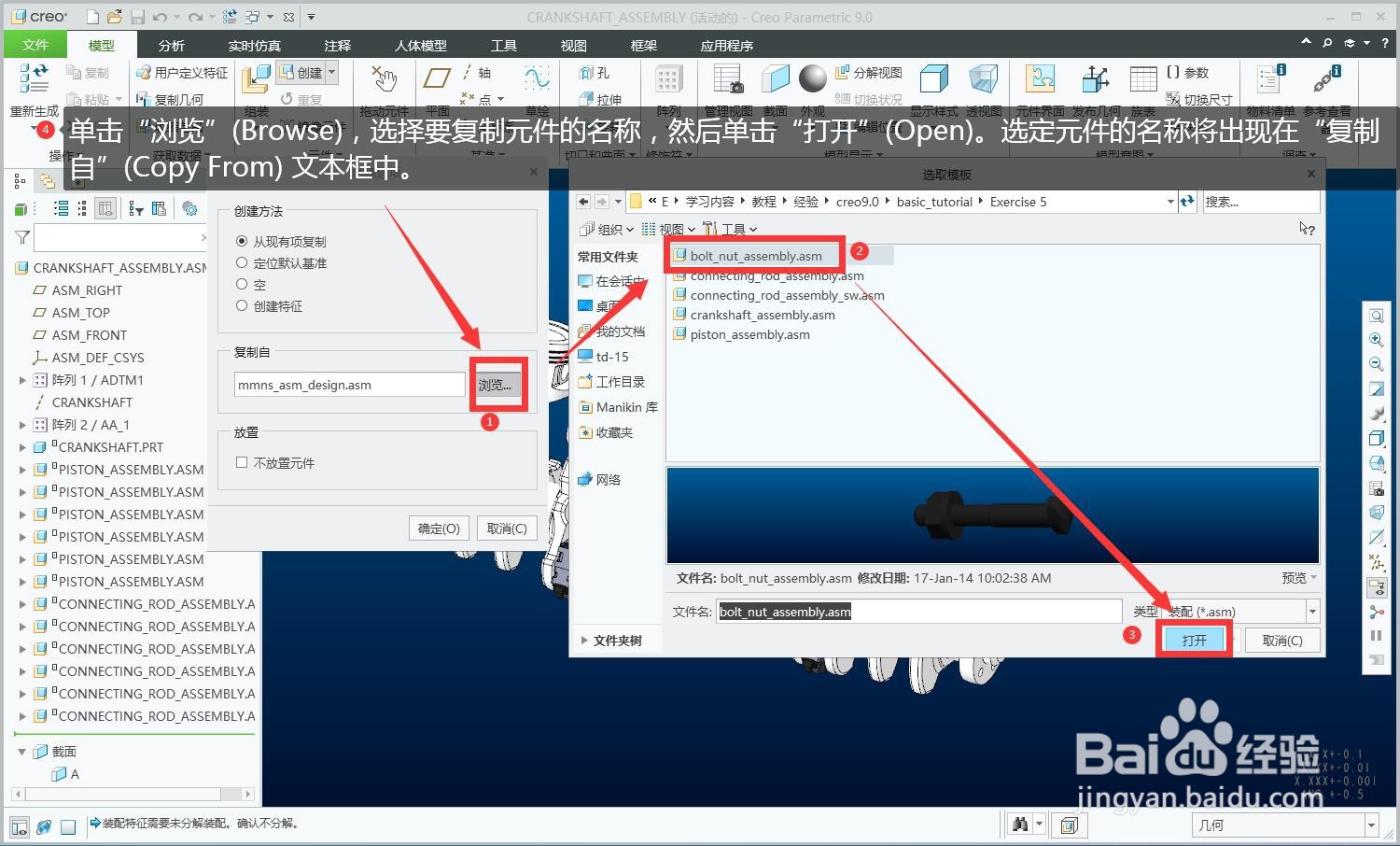Select ASM_FRONT in the model tree

80,335
